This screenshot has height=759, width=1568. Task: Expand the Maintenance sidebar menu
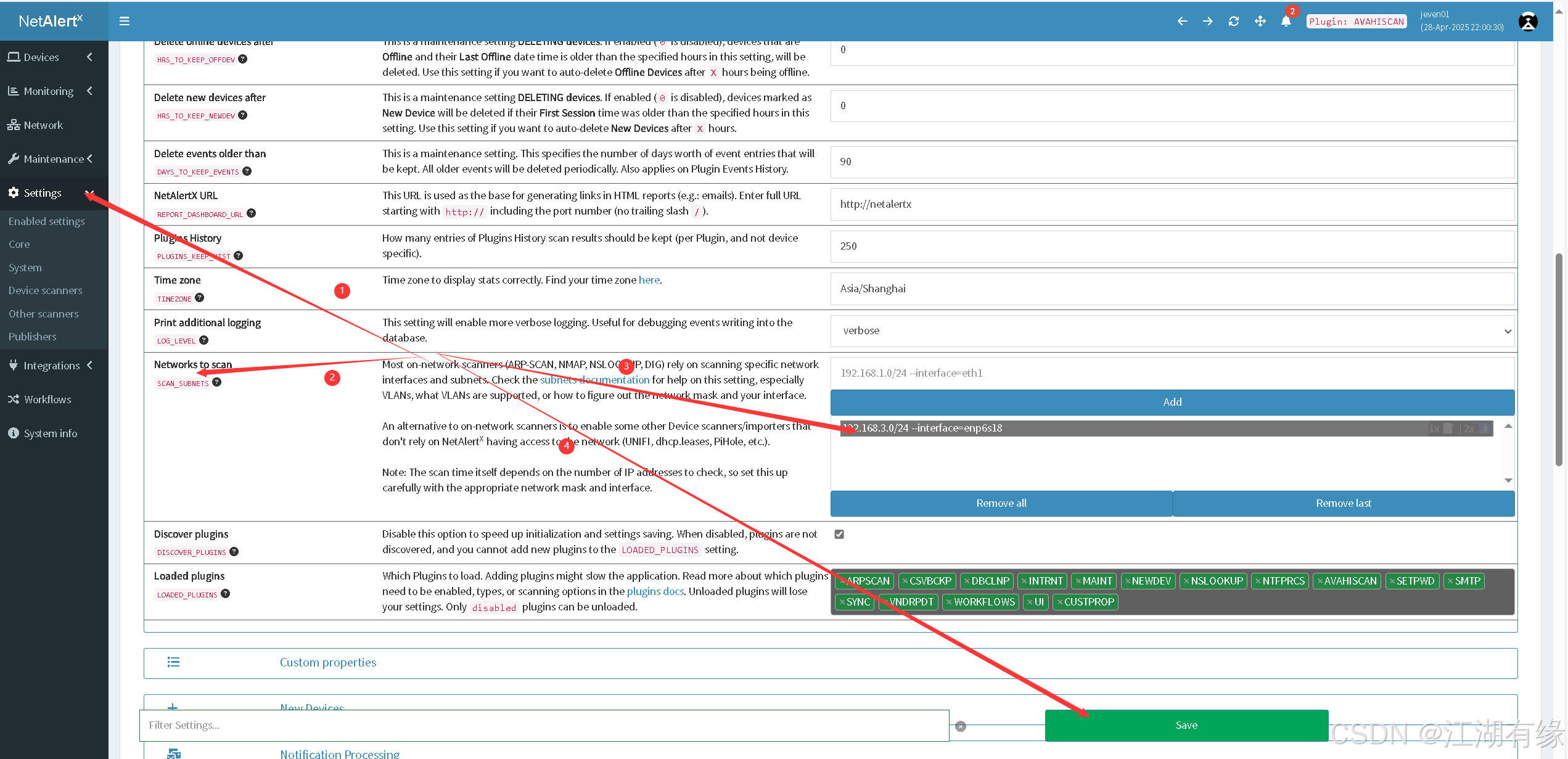click(54, 159)
